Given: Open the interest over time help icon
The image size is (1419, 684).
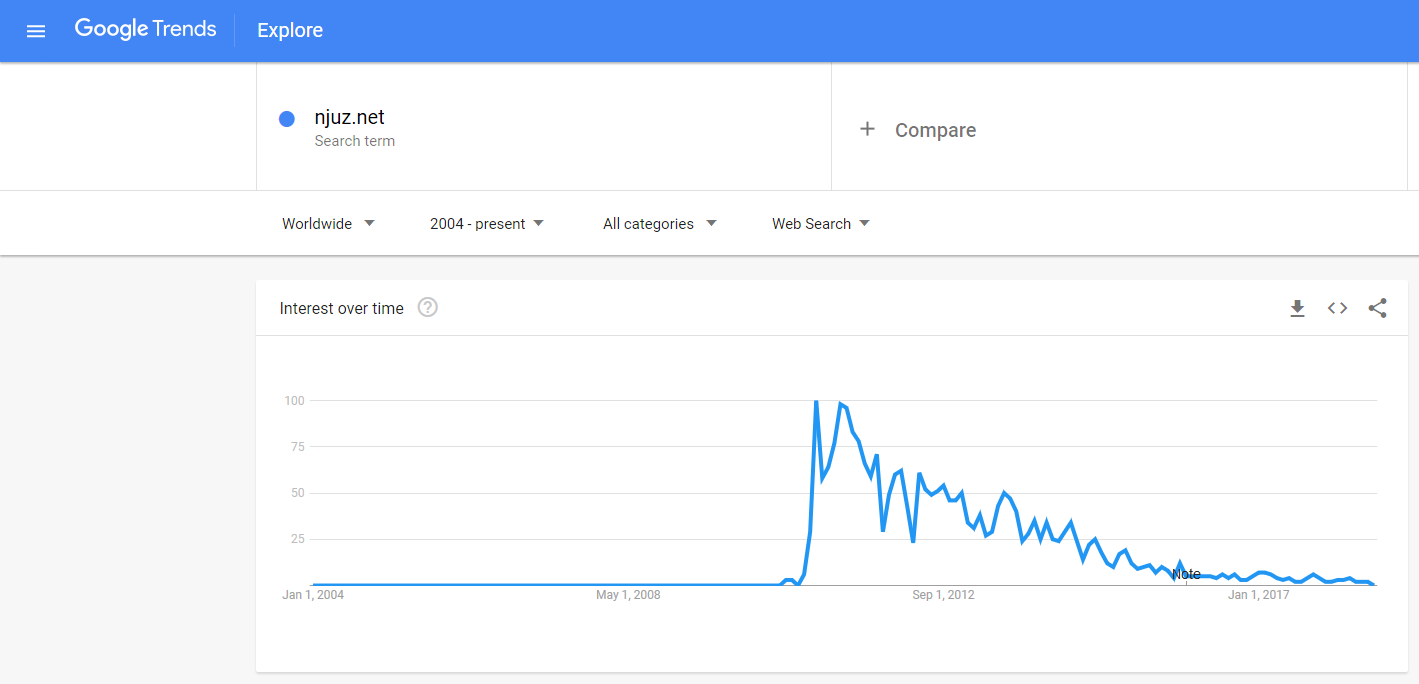Looking at the screenshot, I should pyautogui.click(x=428, y=308).
